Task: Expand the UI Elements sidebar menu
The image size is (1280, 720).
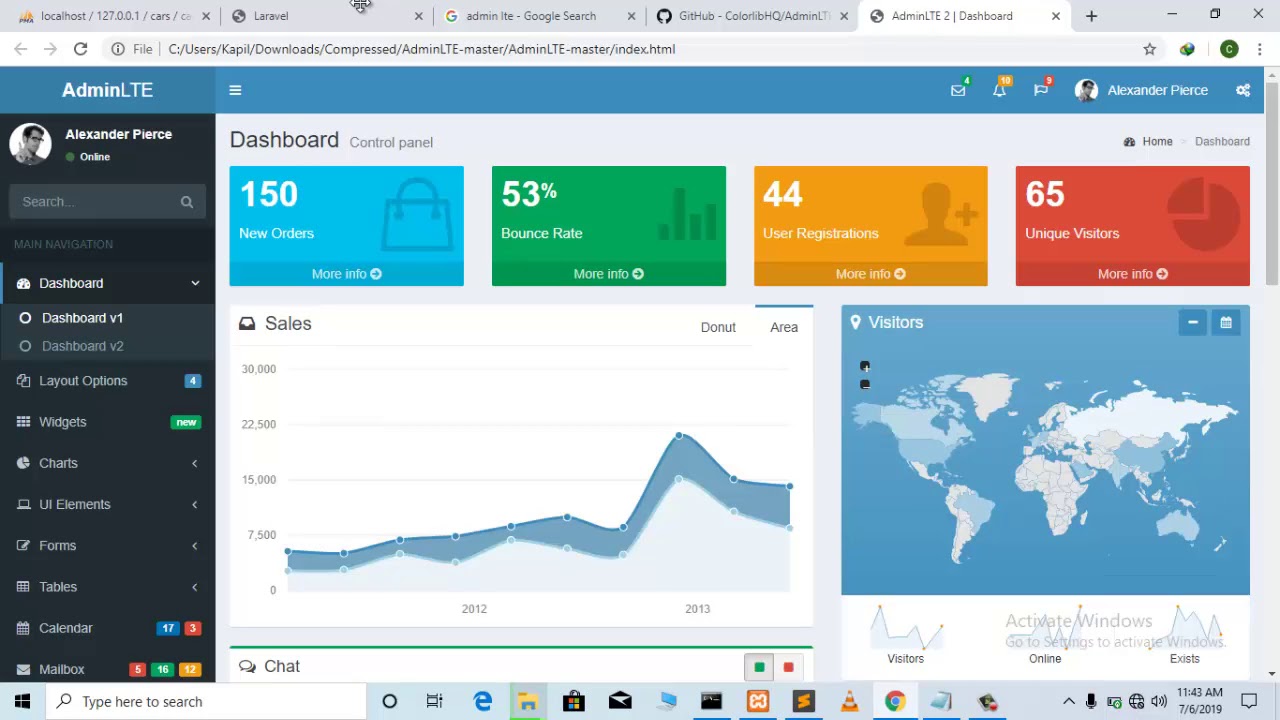Action: tap(108, 504)
